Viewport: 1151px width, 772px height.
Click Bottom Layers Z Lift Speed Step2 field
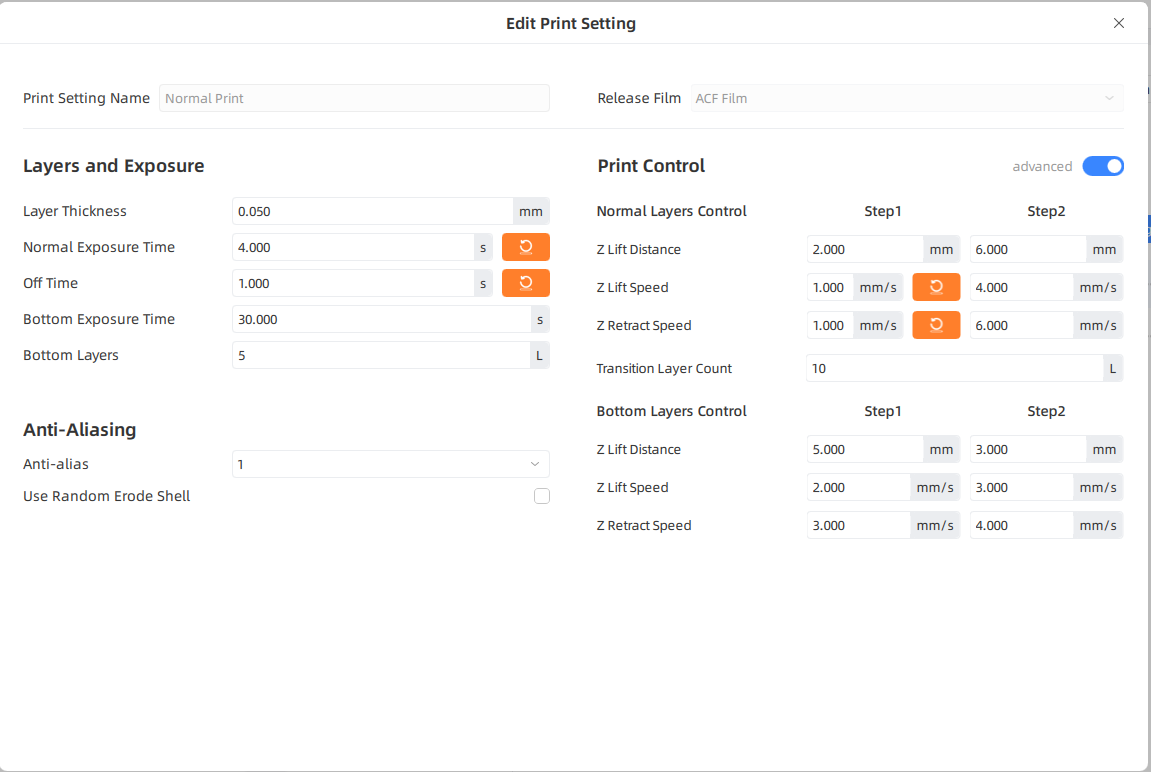click(x=1021, y=487)
